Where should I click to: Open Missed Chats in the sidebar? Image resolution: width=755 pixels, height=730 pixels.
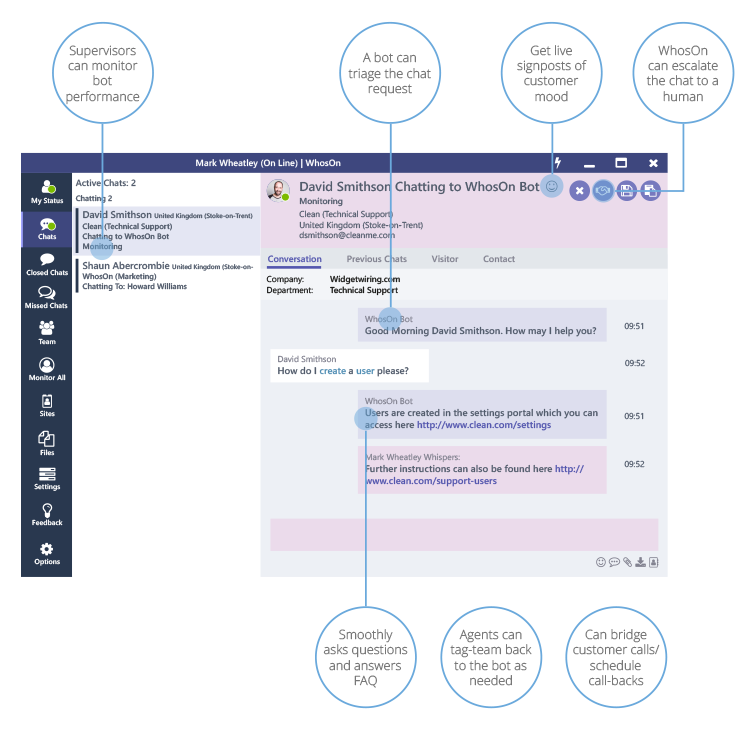pos(46,297)
